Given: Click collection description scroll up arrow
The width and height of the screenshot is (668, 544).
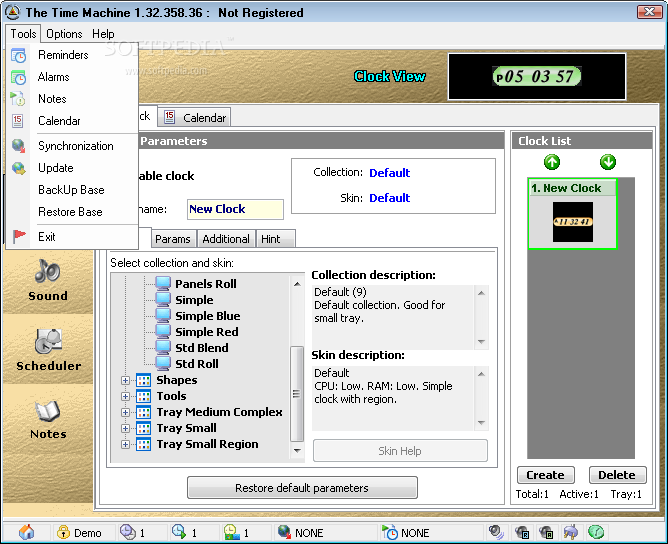Looking at the screenshot, I should pos(481,293).
